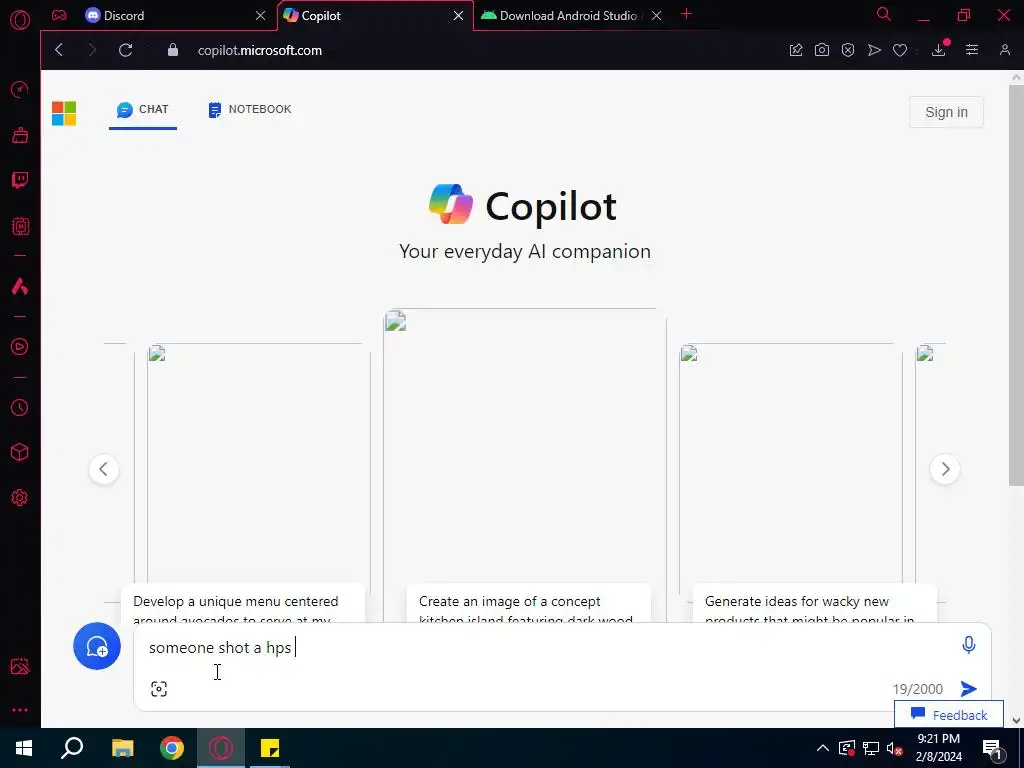
Task: Add an image with screenshot icon
Action: click(159, 689)
